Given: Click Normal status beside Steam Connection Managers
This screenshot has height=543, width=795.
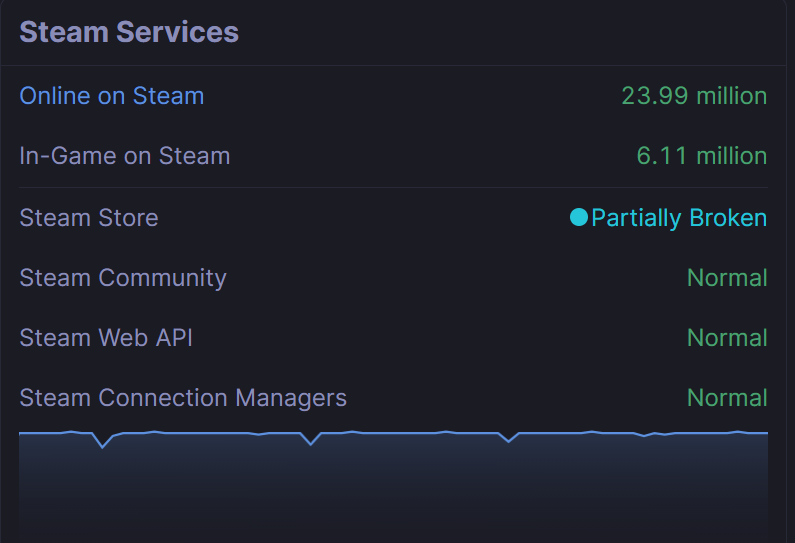Looking at the screenshot, I should tap(727, 398).
